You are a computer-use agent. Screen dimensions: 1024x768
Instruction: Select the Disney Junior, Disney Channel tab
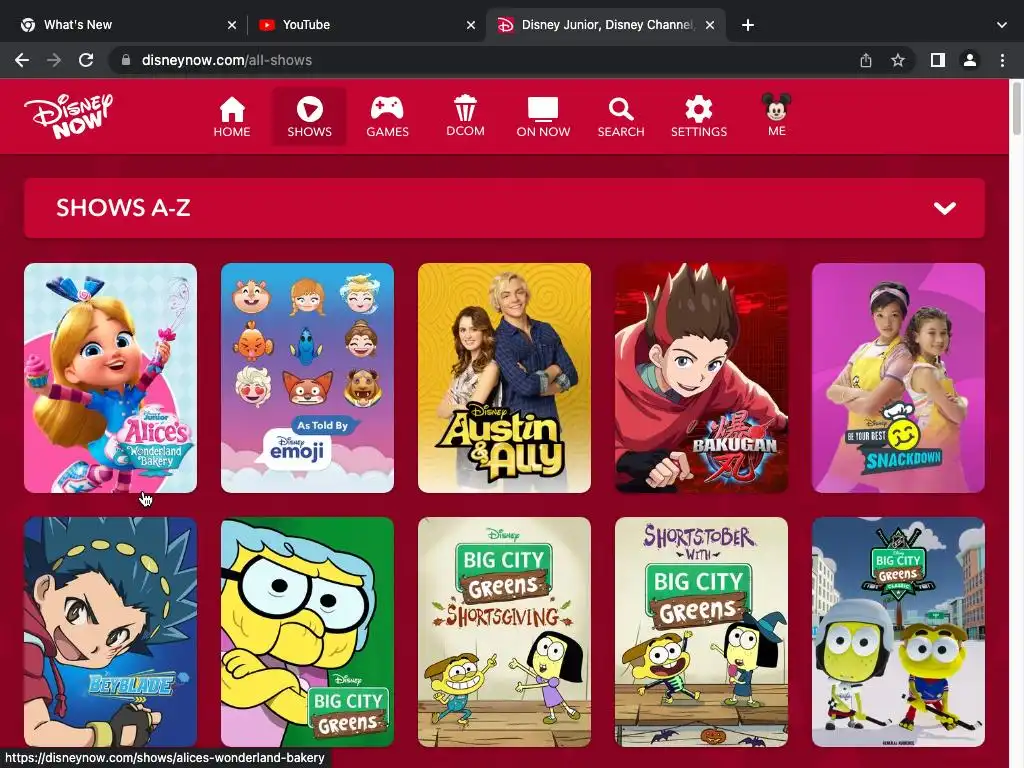pos(606,25)
